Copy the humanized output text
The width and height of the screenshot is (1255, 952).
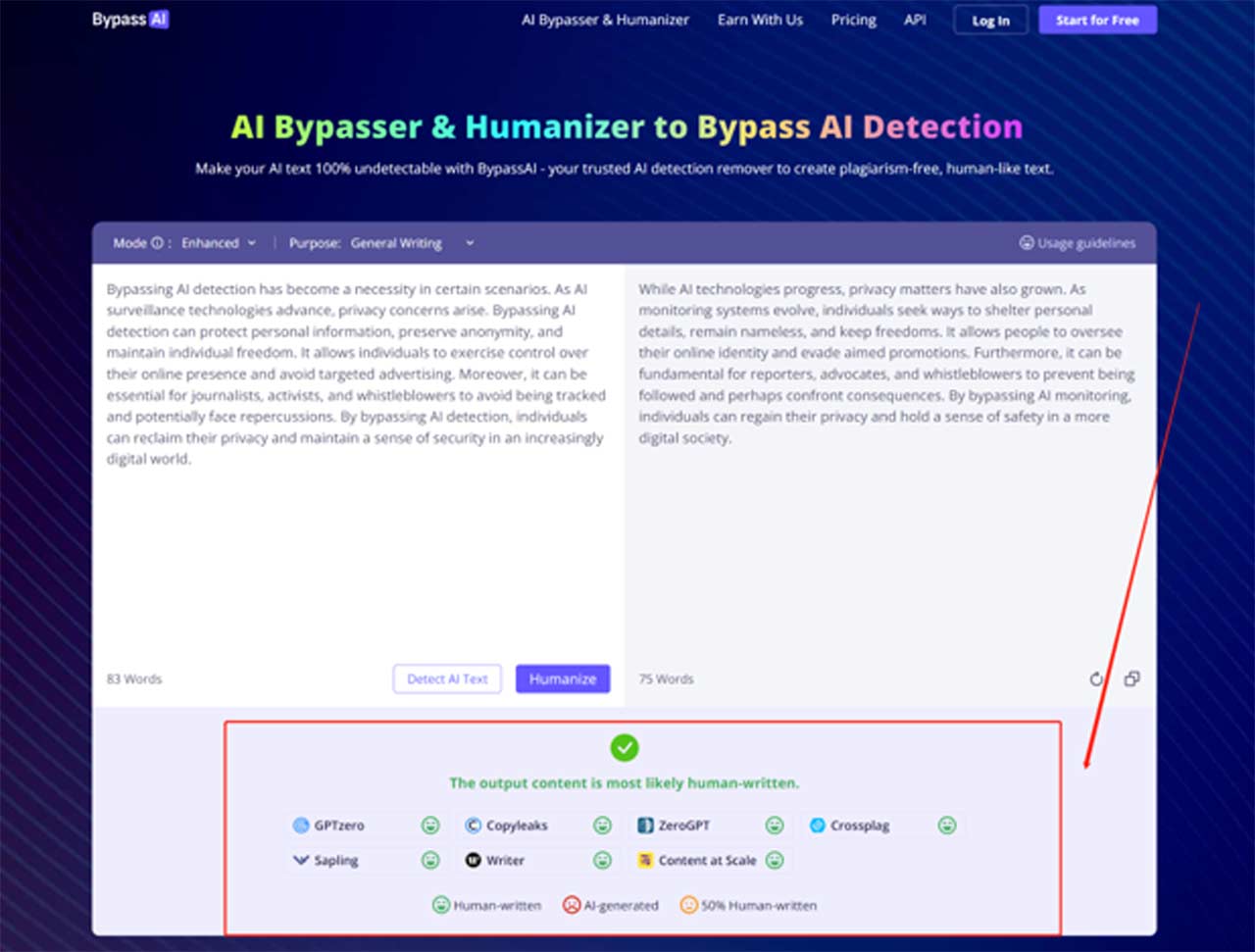[x=1131, y=678]
